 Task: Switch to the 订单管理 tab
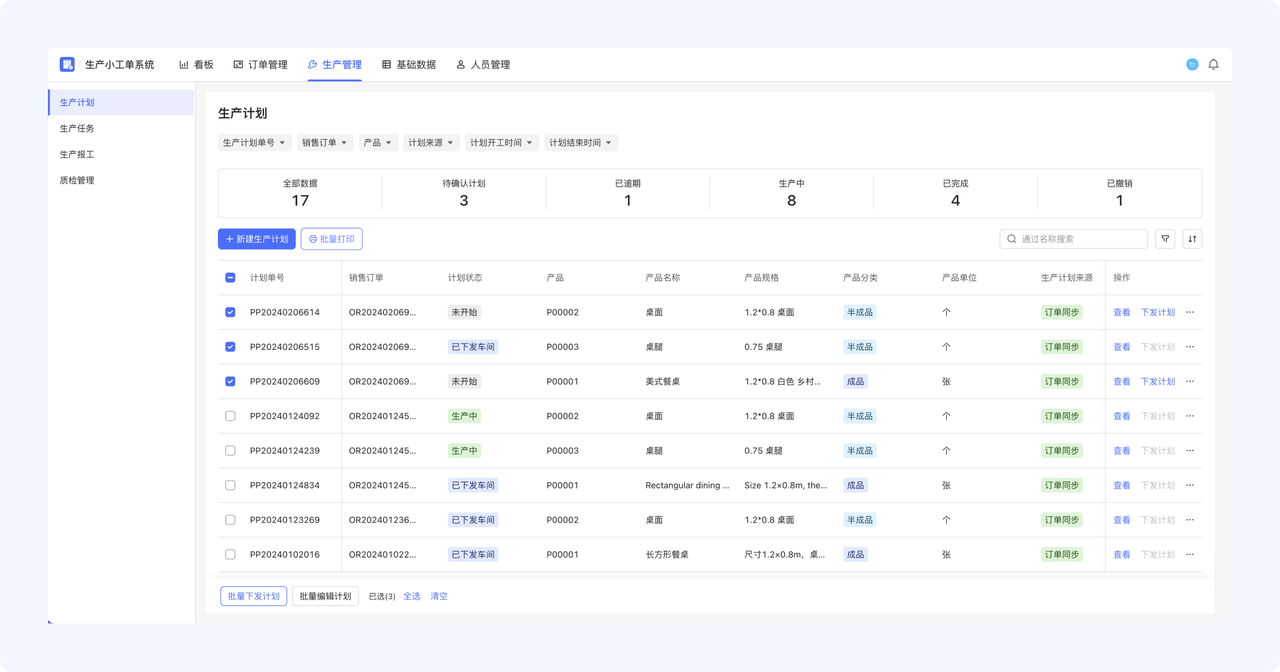coord(260,64)
